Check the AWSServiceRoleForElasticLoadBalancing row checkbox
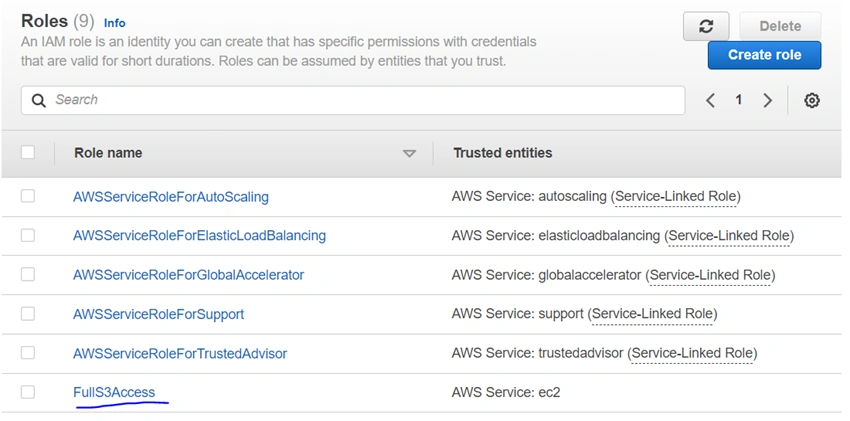 click(28, 235)
